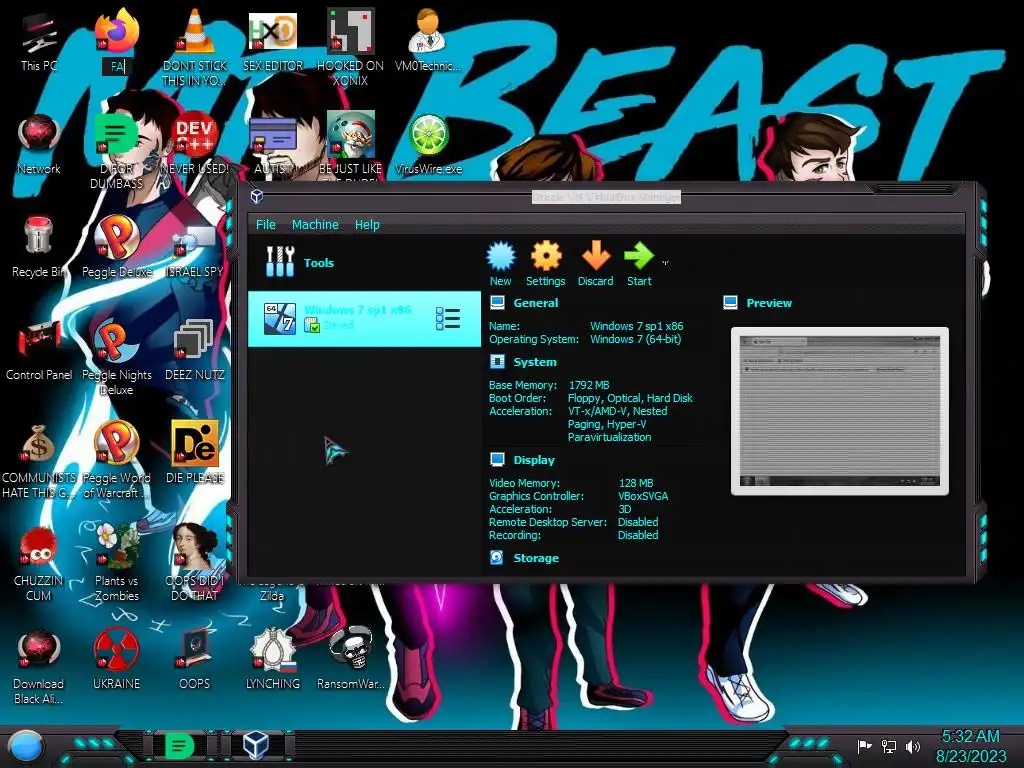Click the Start orb on taskbar

click(26, 746)
